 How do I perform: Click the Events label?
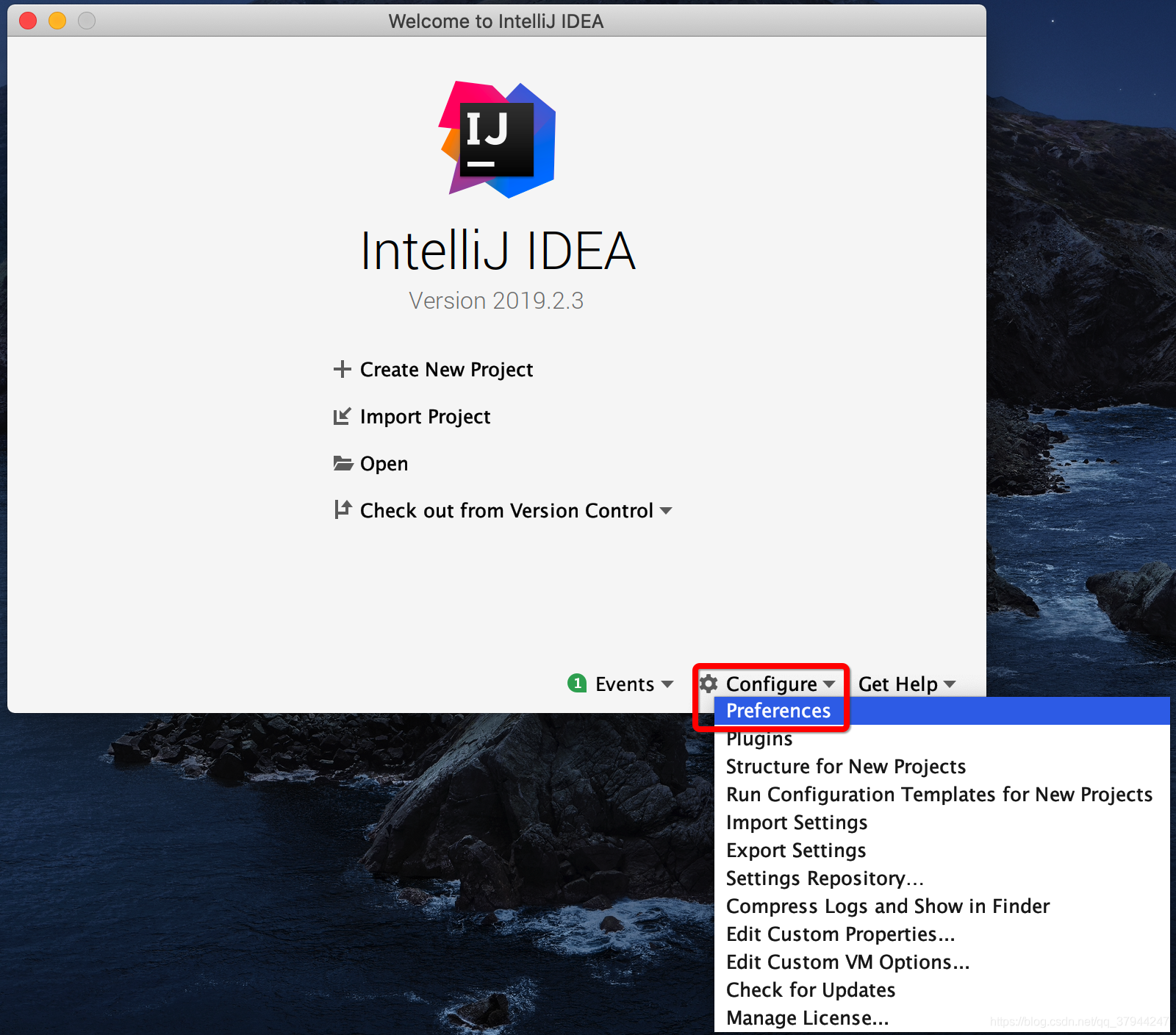tap(625, 684)
